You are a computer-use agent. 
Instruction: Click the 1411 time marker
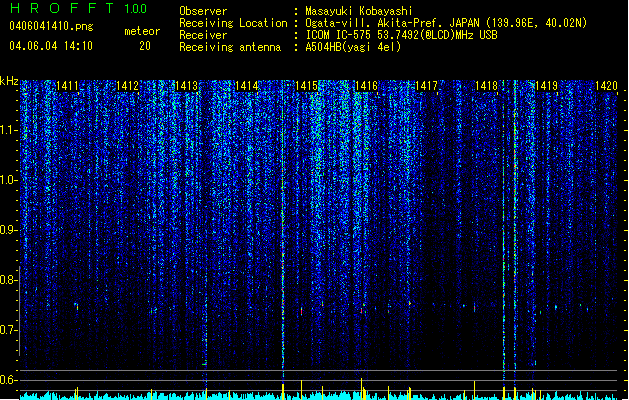click(67, 86)
